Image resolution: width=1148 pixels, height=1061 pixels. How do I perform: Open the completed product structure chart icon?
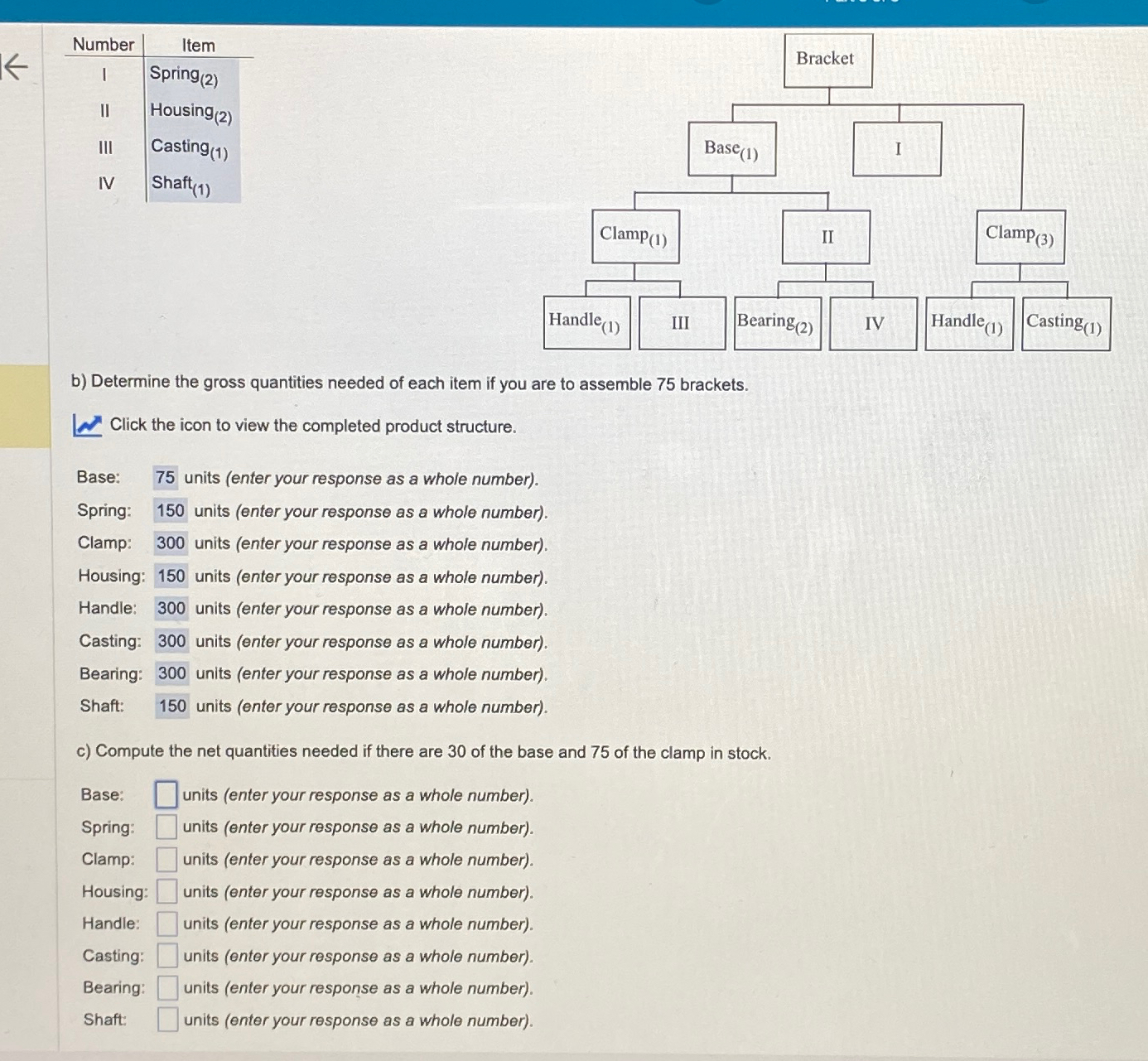(x=87, y=425)
